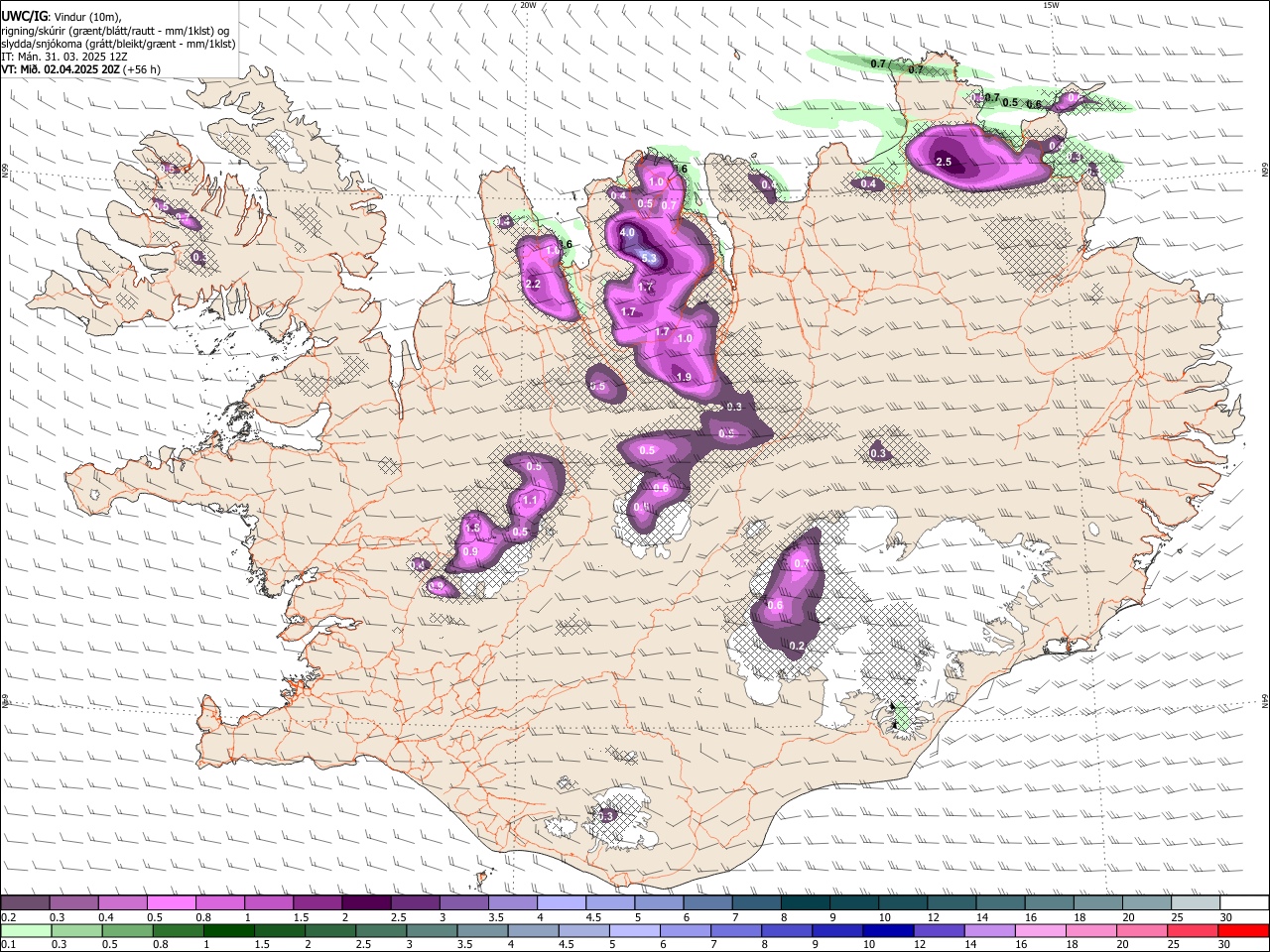Click the '12' label in the upper legend row
The height and width of the screenshot is (952, 1270).
[x=932, y=917]
